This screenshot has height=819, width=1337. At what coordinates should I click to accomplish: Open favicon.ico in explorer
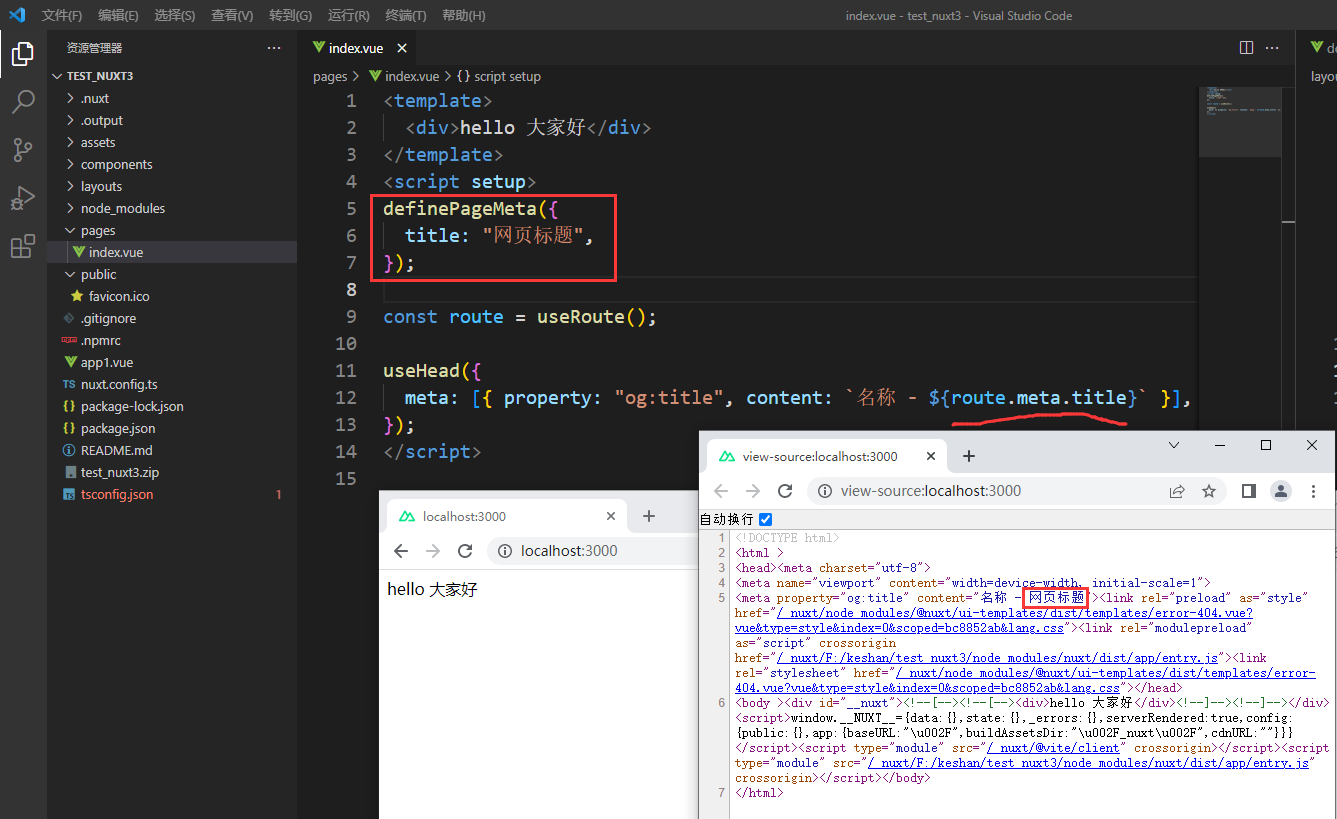119,296
